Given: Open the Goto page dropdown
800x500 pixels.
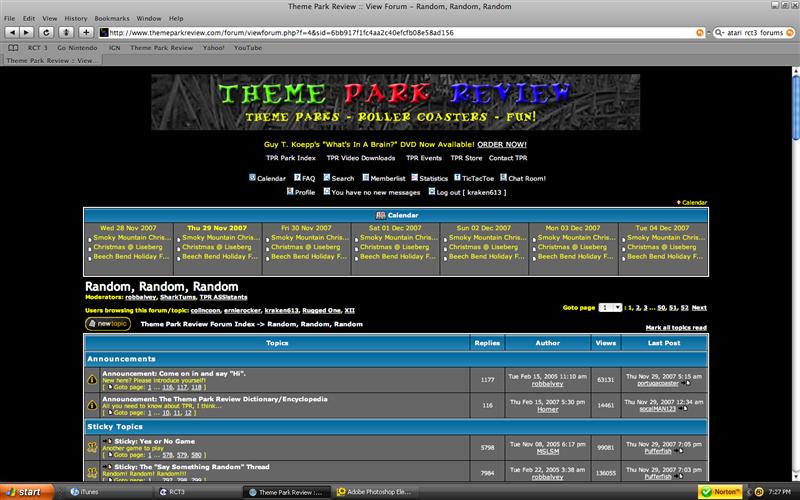Looking at the screenshot, I should tap(610, 308).
